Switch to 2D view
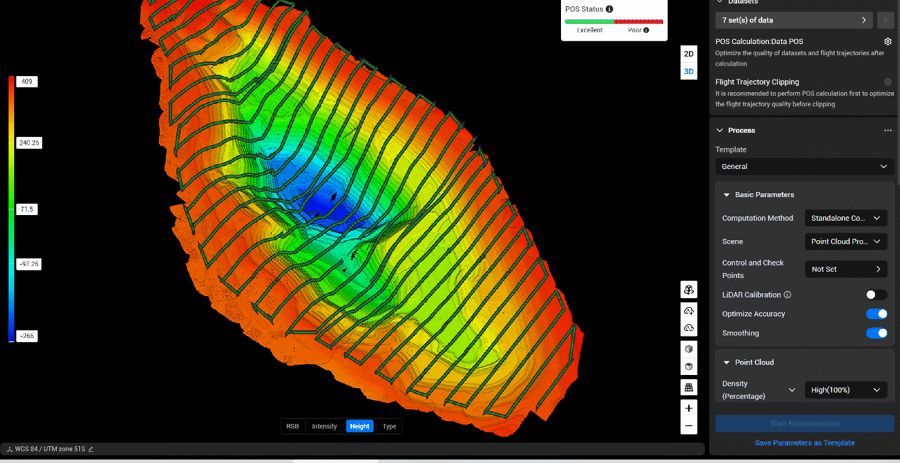The height and width of the screenshot is (463, 900). tap(689, 54)
